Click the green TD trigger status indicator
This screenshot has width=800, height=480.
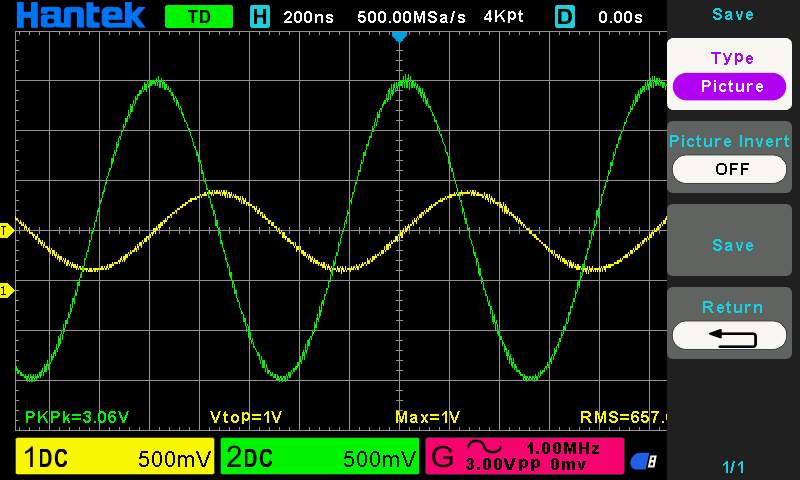click(x=199, y=17)
